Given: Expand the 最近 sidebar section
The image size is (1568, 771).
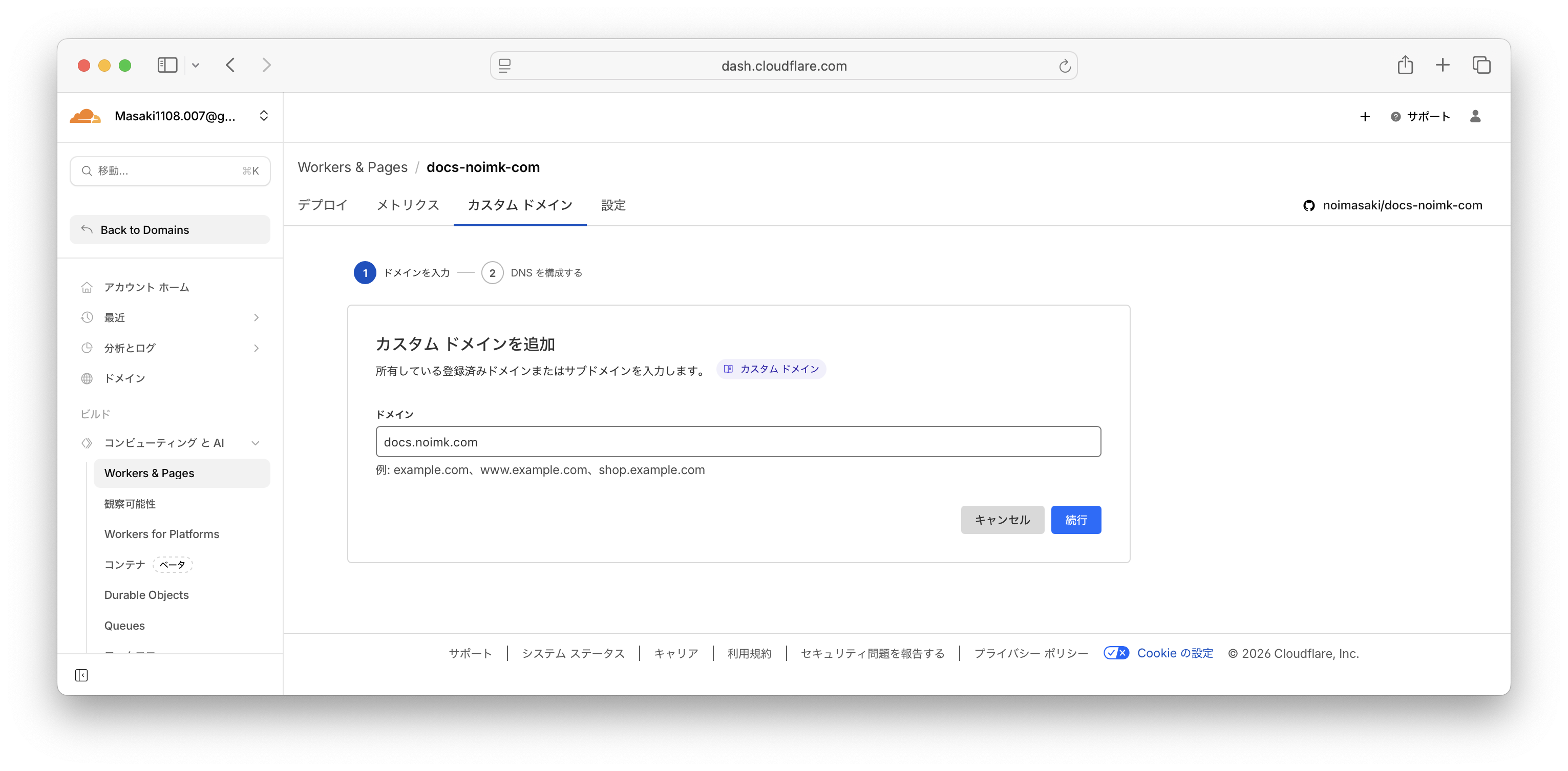Looking at the screenshot, I should pyautogui.click(x=256, y=317).
